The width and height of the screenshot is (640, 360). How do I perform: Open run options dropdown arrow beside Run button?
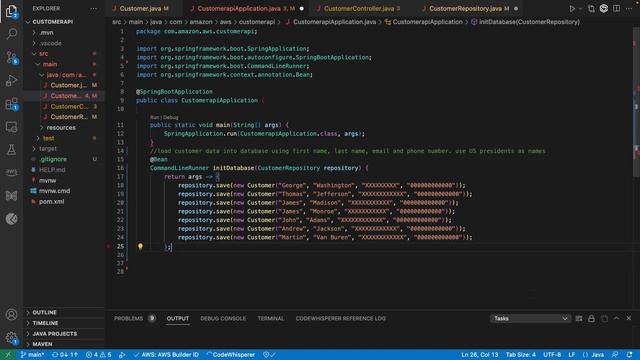coord(580,9)
